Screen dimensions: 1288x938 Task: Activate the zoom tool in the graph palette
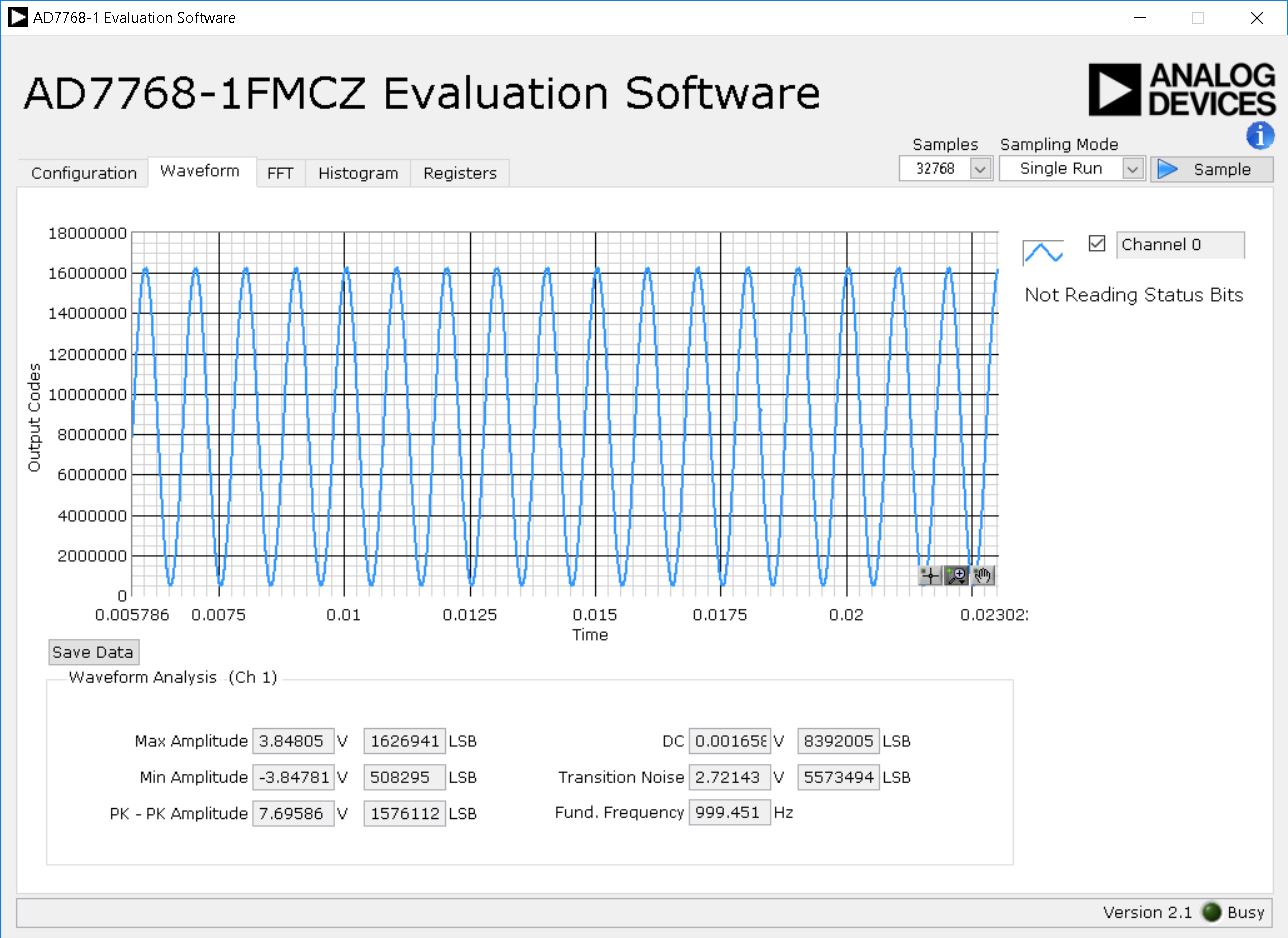(x=957, y=575)
